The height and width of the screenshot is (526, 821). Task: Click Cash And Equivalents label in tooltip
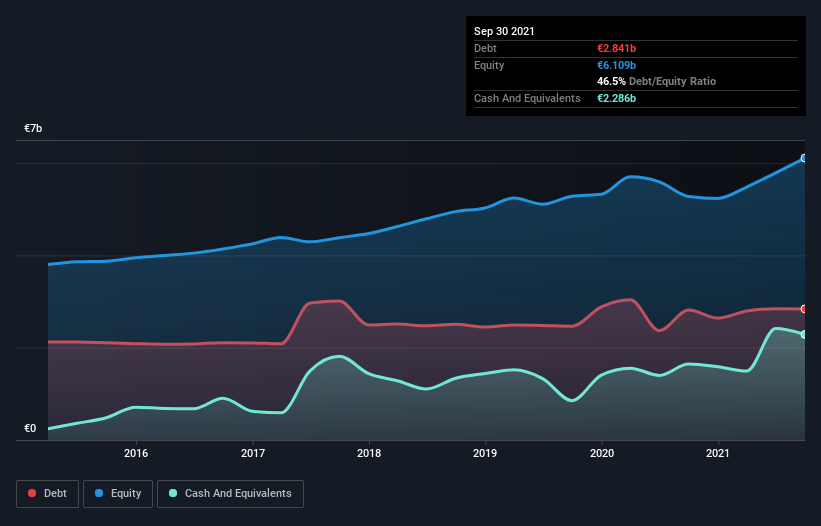pyautogui.click(x=527, y=98)
